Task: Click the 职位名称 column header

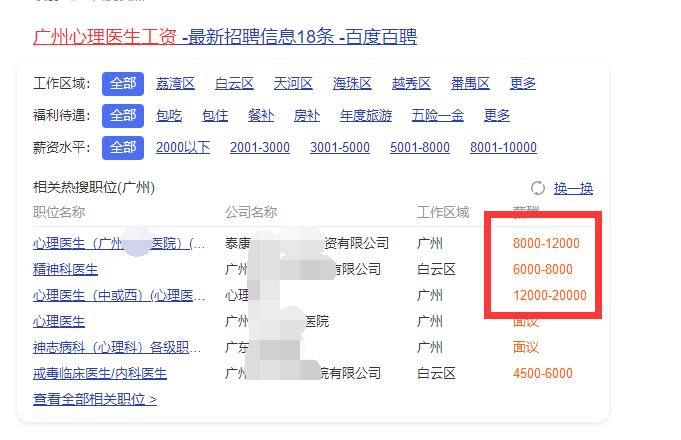Action: (59, 212)
